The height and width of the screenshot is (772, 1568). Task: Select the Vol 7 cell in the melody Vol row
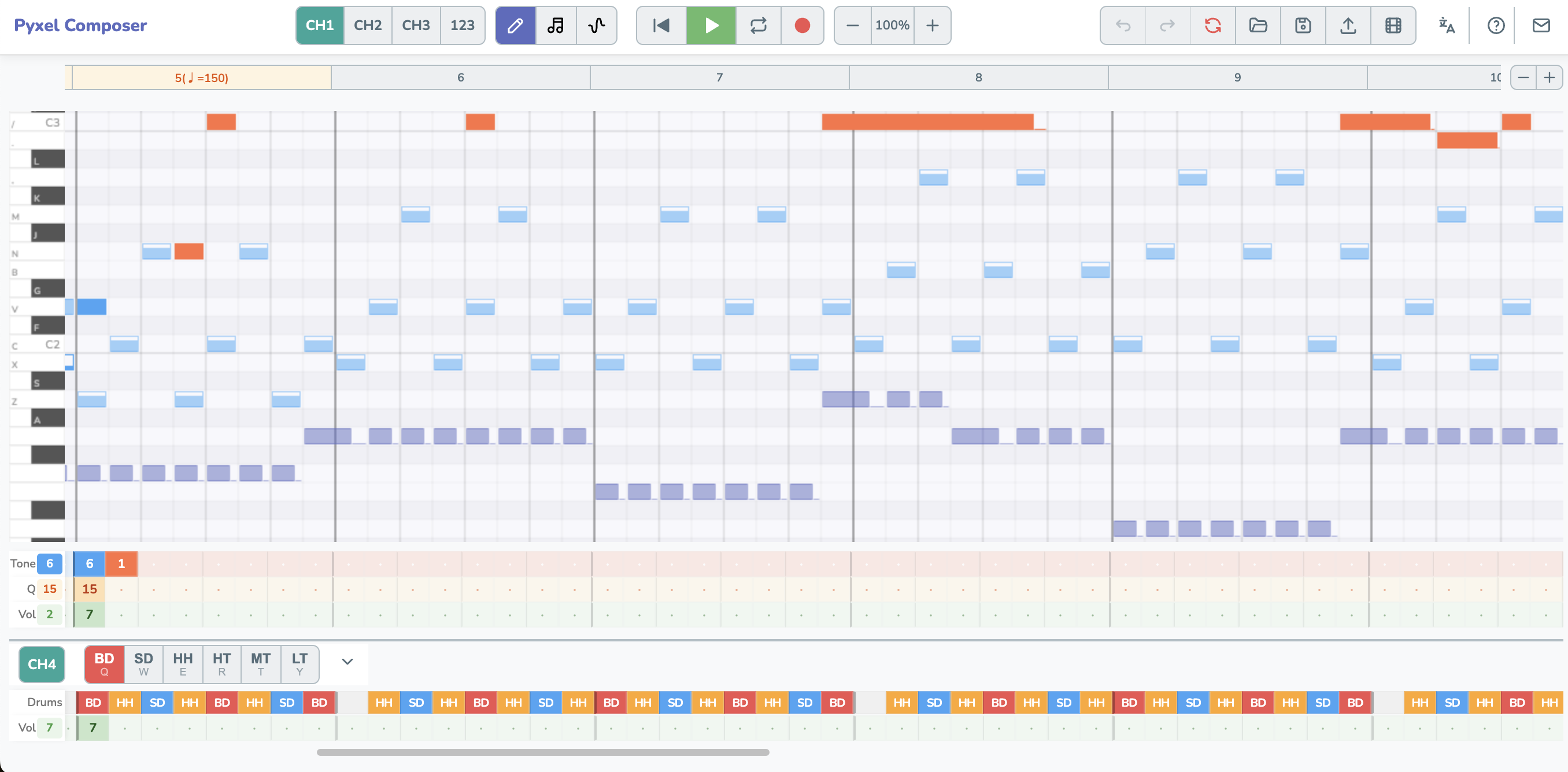point(90,615)
